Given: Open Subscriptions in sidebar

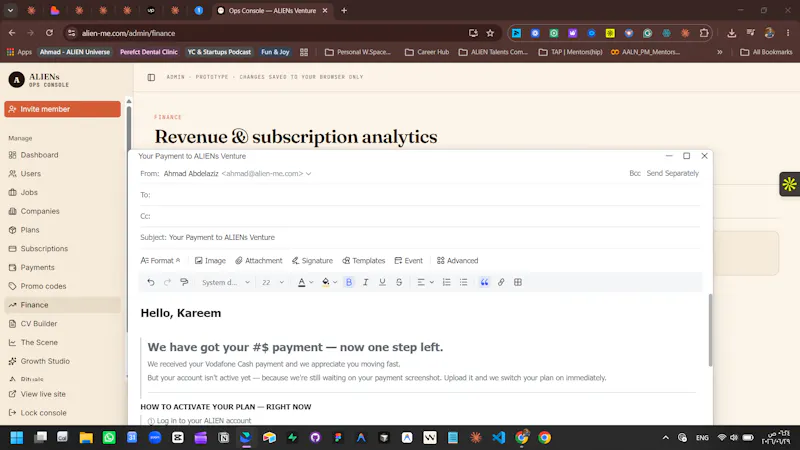Looking at the screenshot, I should coord(62,249).
